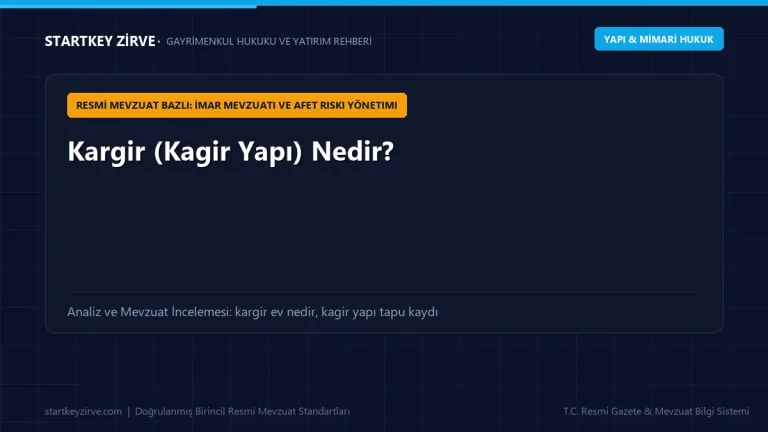Click the Doğrulanmış Birincil Resmi Mevzuat Standartları text
Screen dimensions: 768x432
(x=242, y=411)
